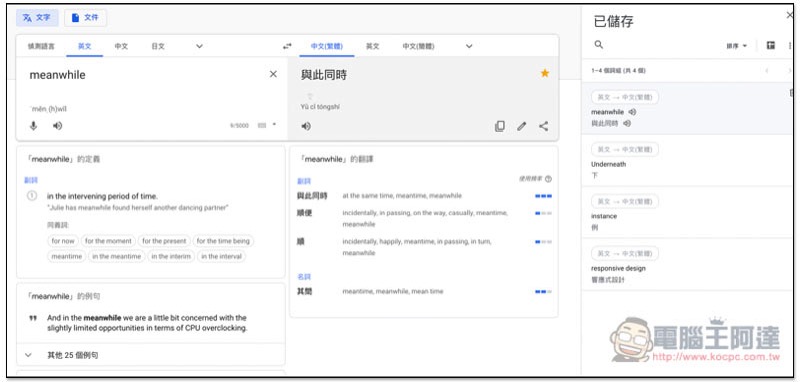Expand target language list chevron
This screenshot has width=800, height=382.
coord(469,46)
